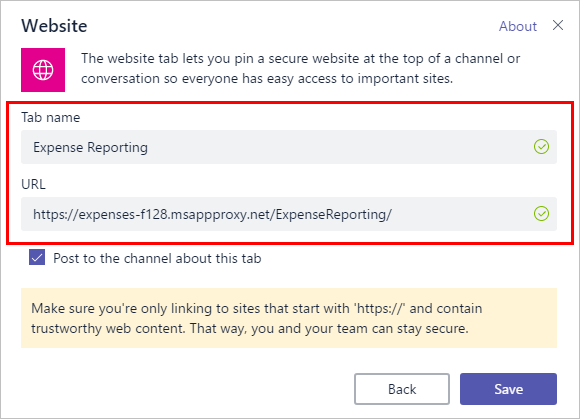Click the URL input field
580x419 pixels.
click(289, 214)
